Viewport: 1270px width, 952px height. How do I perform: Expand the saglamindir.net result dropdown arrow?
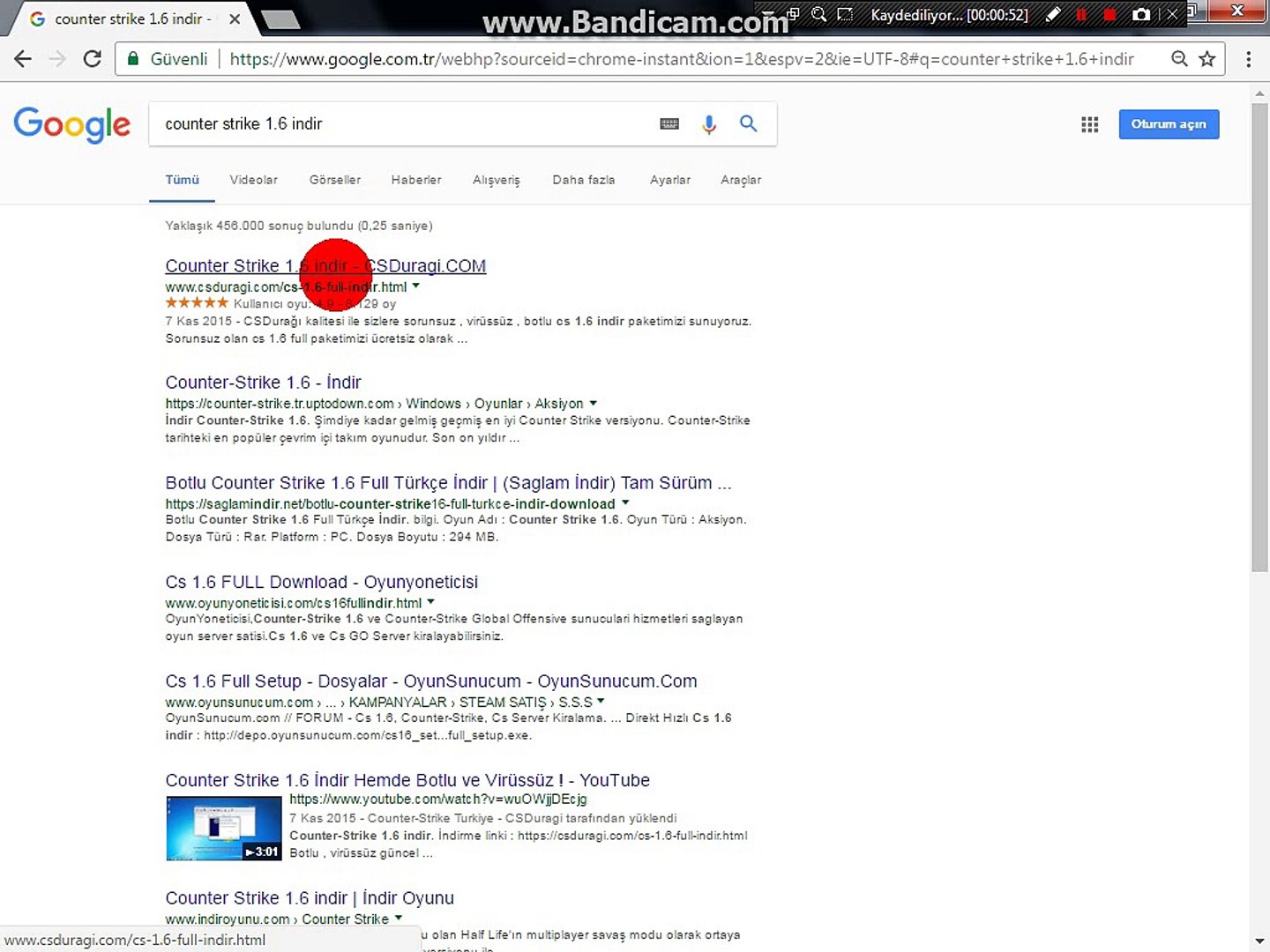(625, 502)
